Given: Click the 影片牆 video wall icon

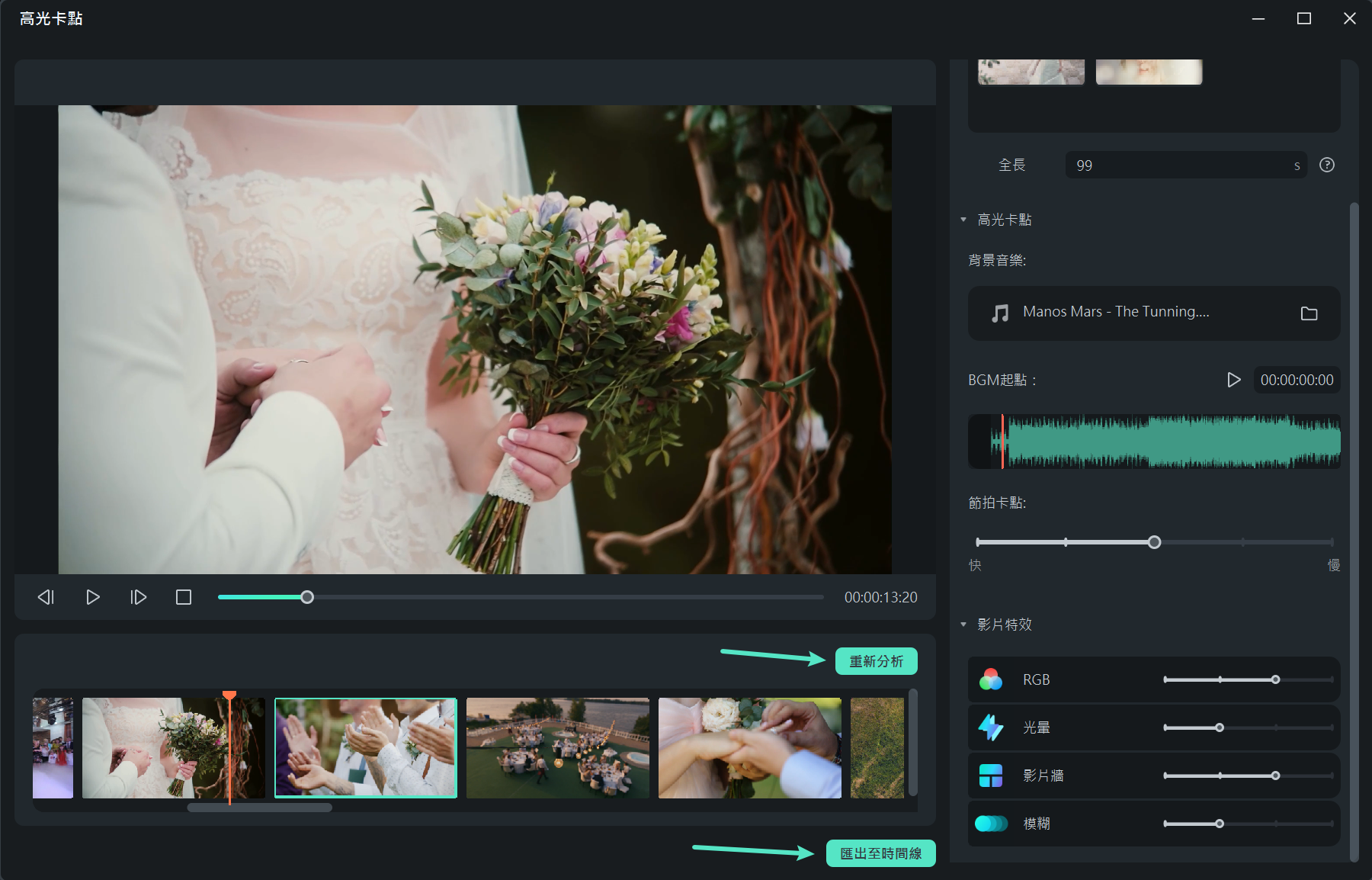Looking at the screenshot, I should [991, 776].
